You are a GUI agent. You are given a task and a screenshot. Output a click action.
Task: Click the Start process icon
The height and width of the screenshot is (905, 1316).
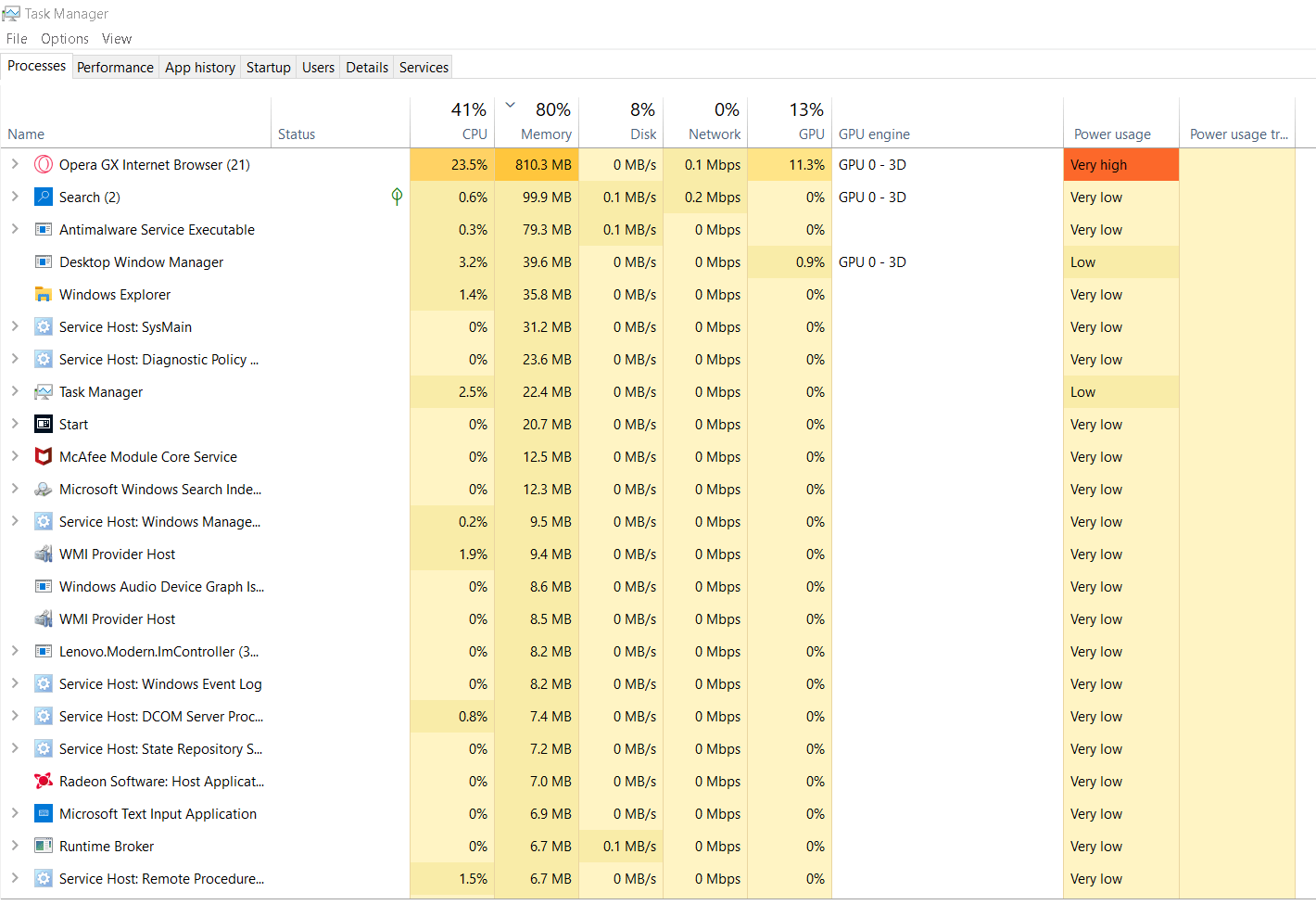click(44, 425)
